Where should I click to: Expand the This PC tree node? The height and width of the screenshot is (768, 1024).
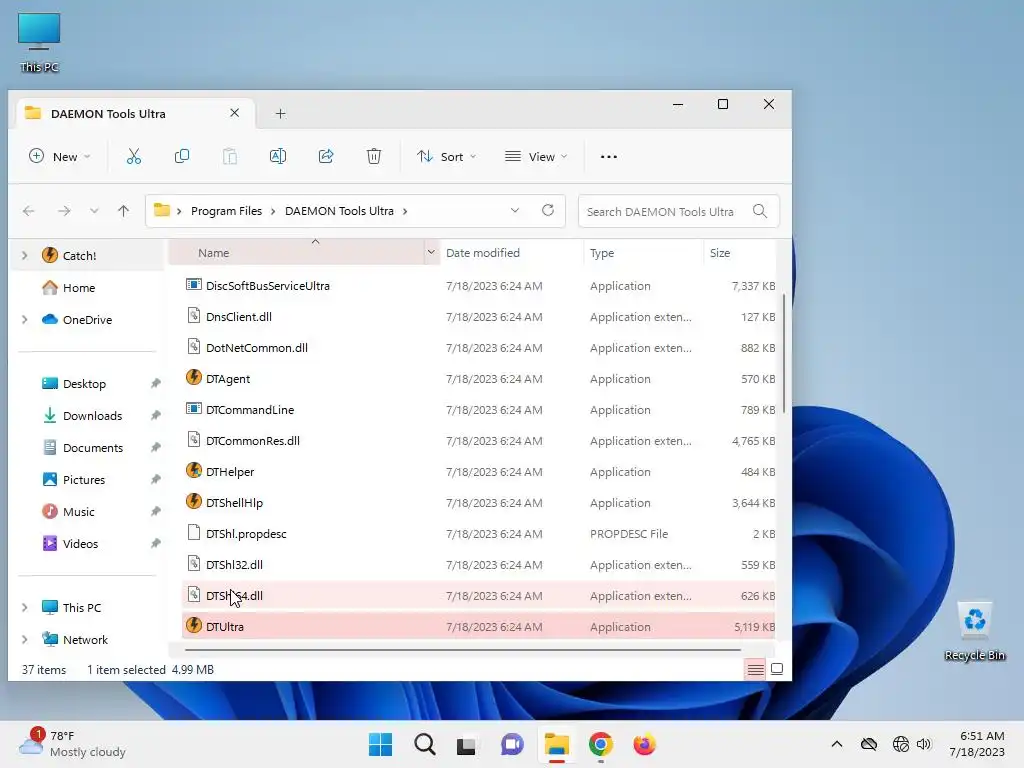click(x=25, y=607)
